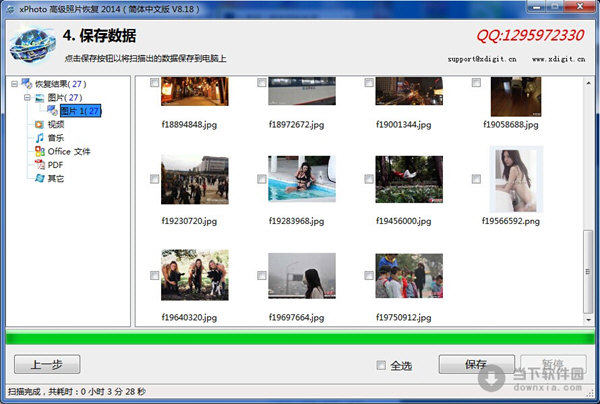
Task: Open thumbnail of f18972672.jpg
Action: [302, 91]
